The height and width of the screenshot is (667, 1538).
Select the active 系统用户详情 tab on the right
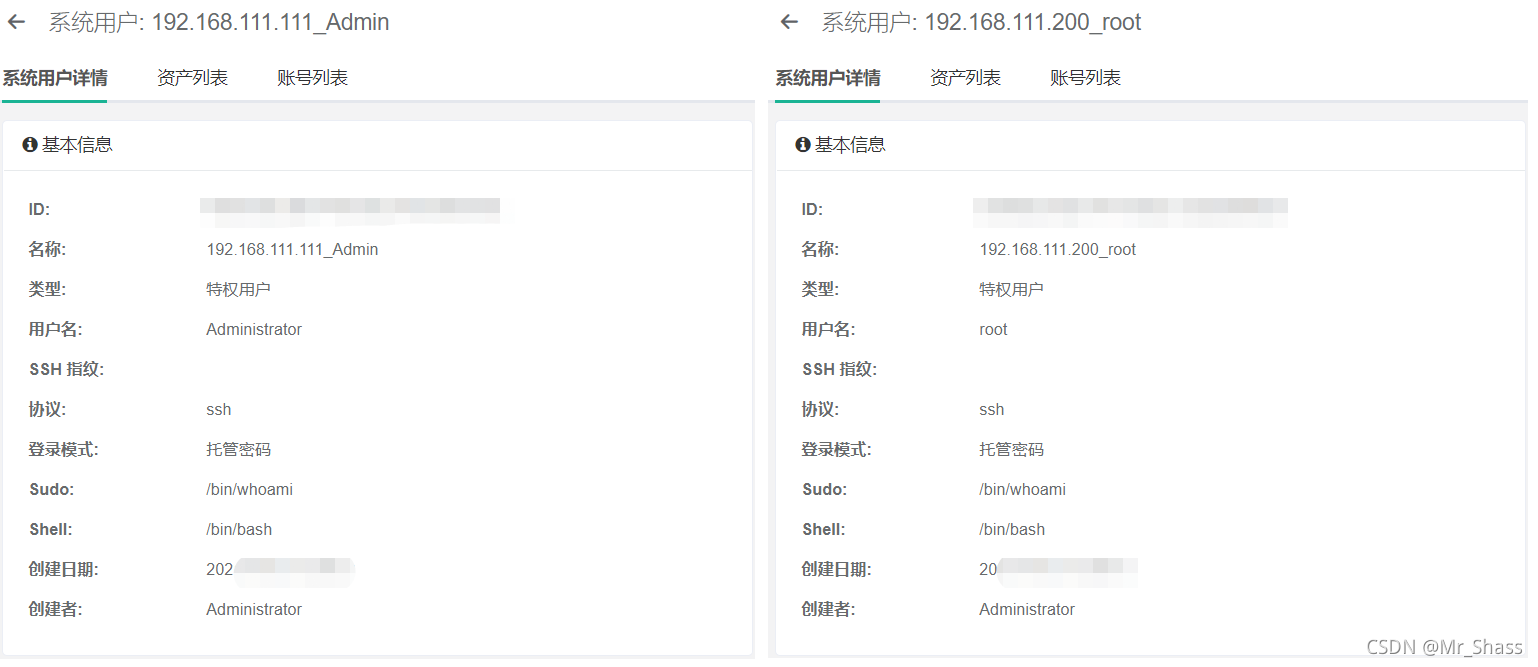click(x=827, y=77)
